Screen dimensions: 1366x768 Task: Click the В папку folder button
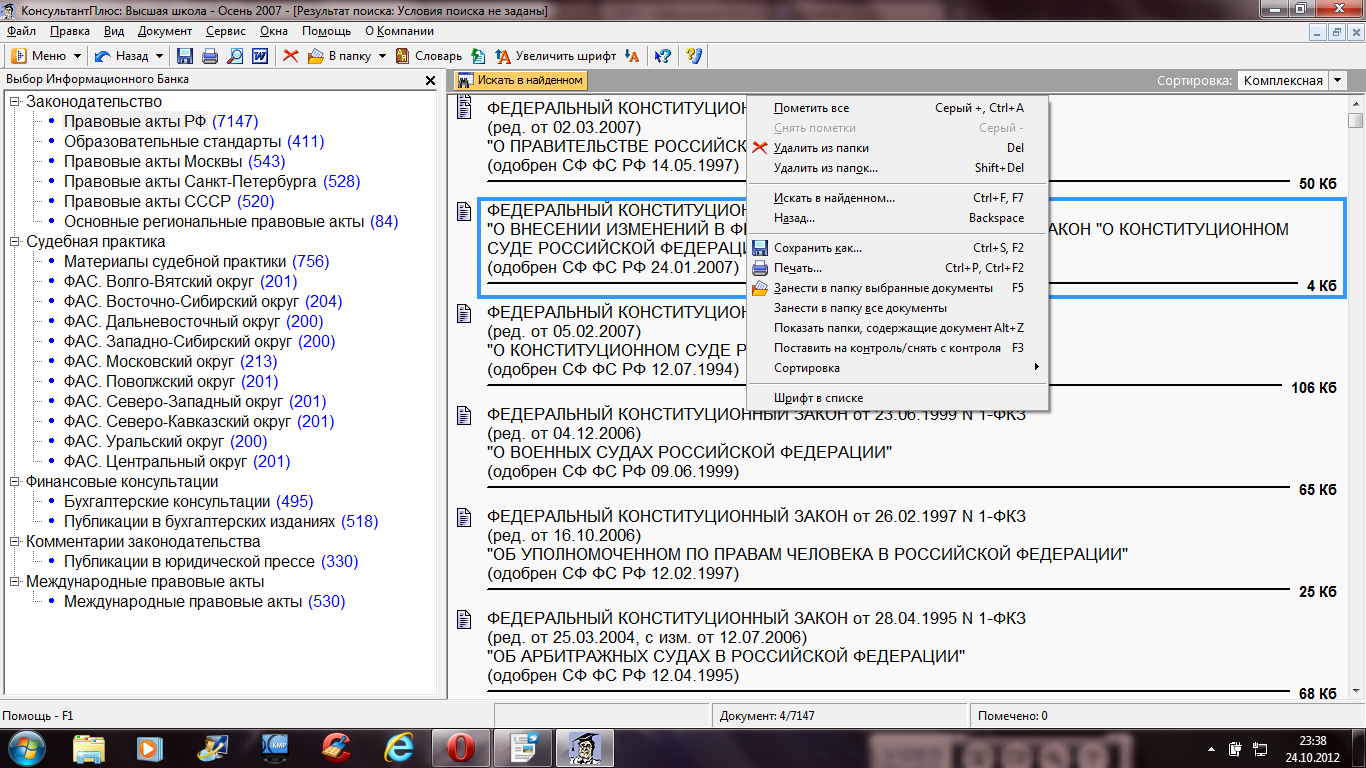click(339, 56)
